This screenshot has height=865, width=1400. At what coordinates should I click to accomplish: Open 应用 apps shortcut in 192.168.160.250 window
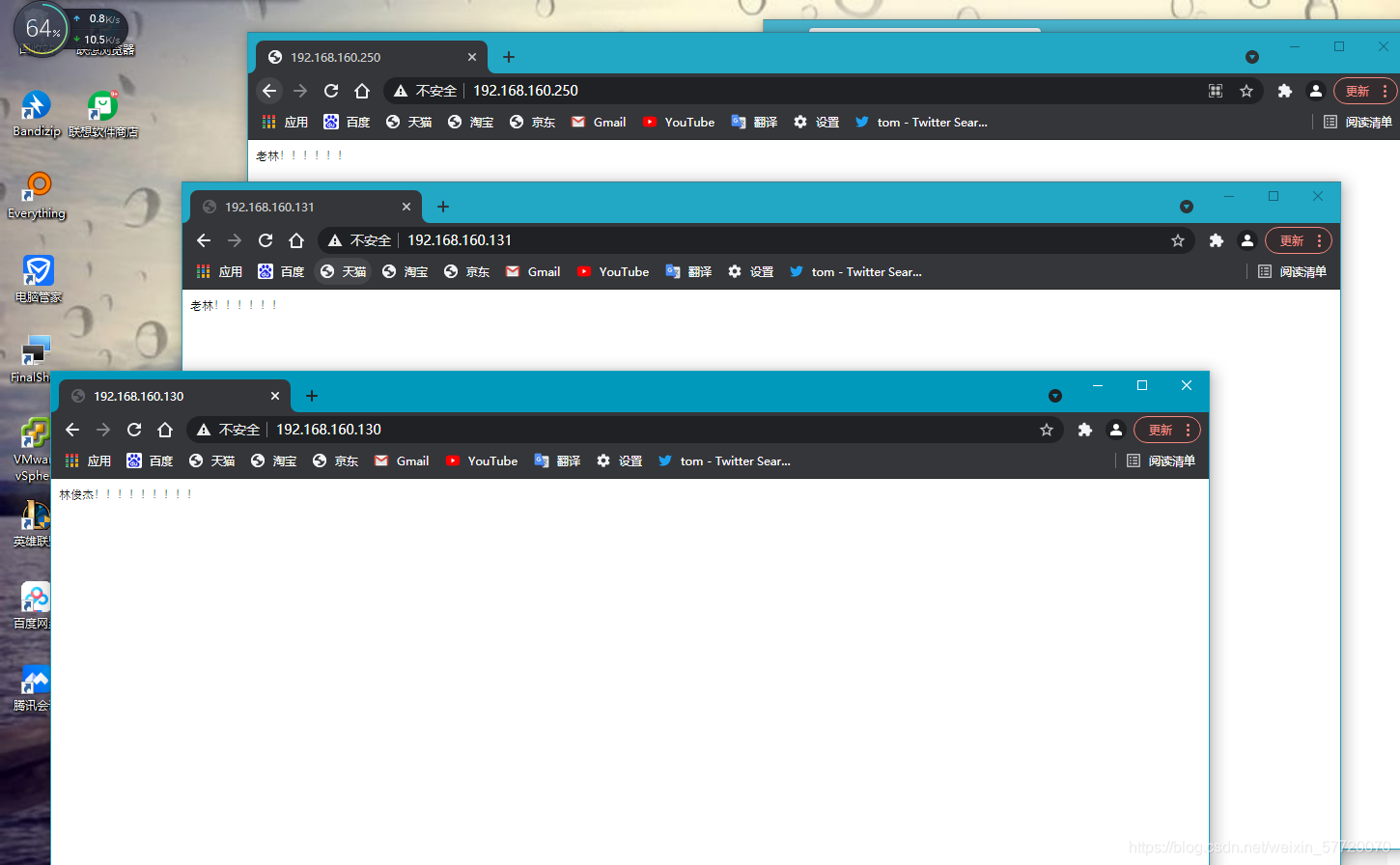(285, 123)
